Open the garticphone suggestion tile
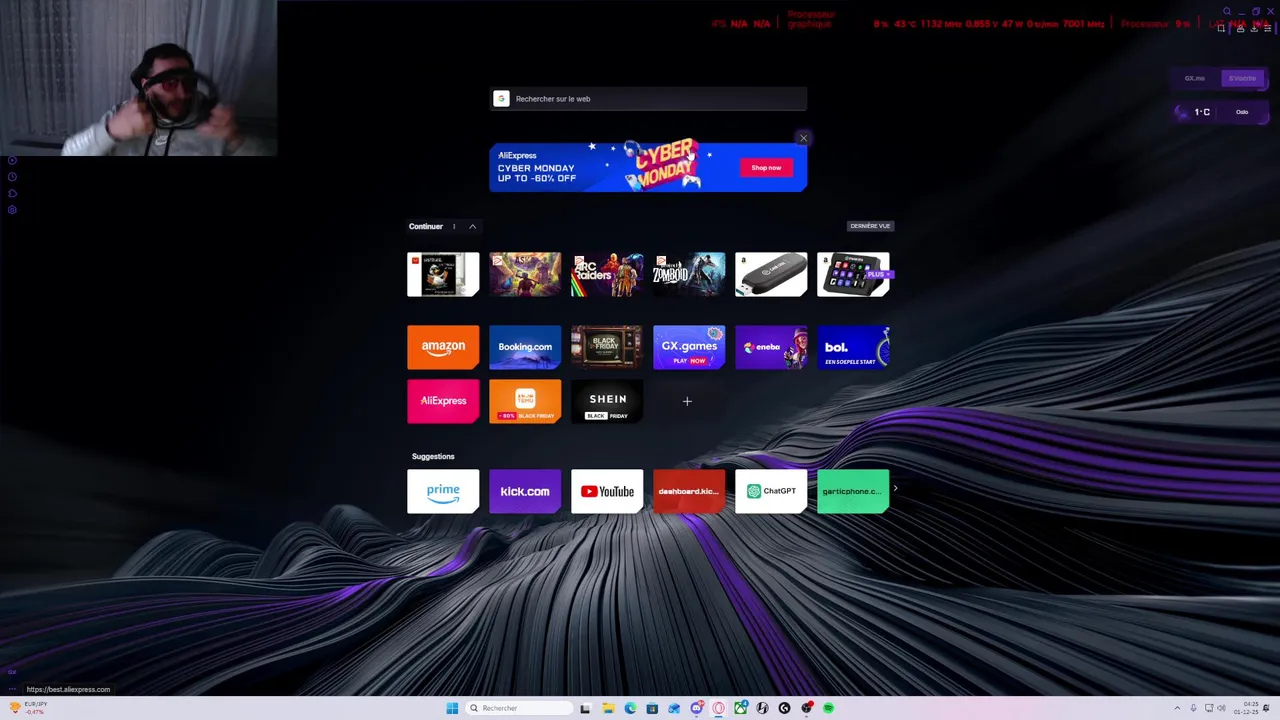Image resolution: width=1280 pixels, height=720 pixels. coord(853,491)
